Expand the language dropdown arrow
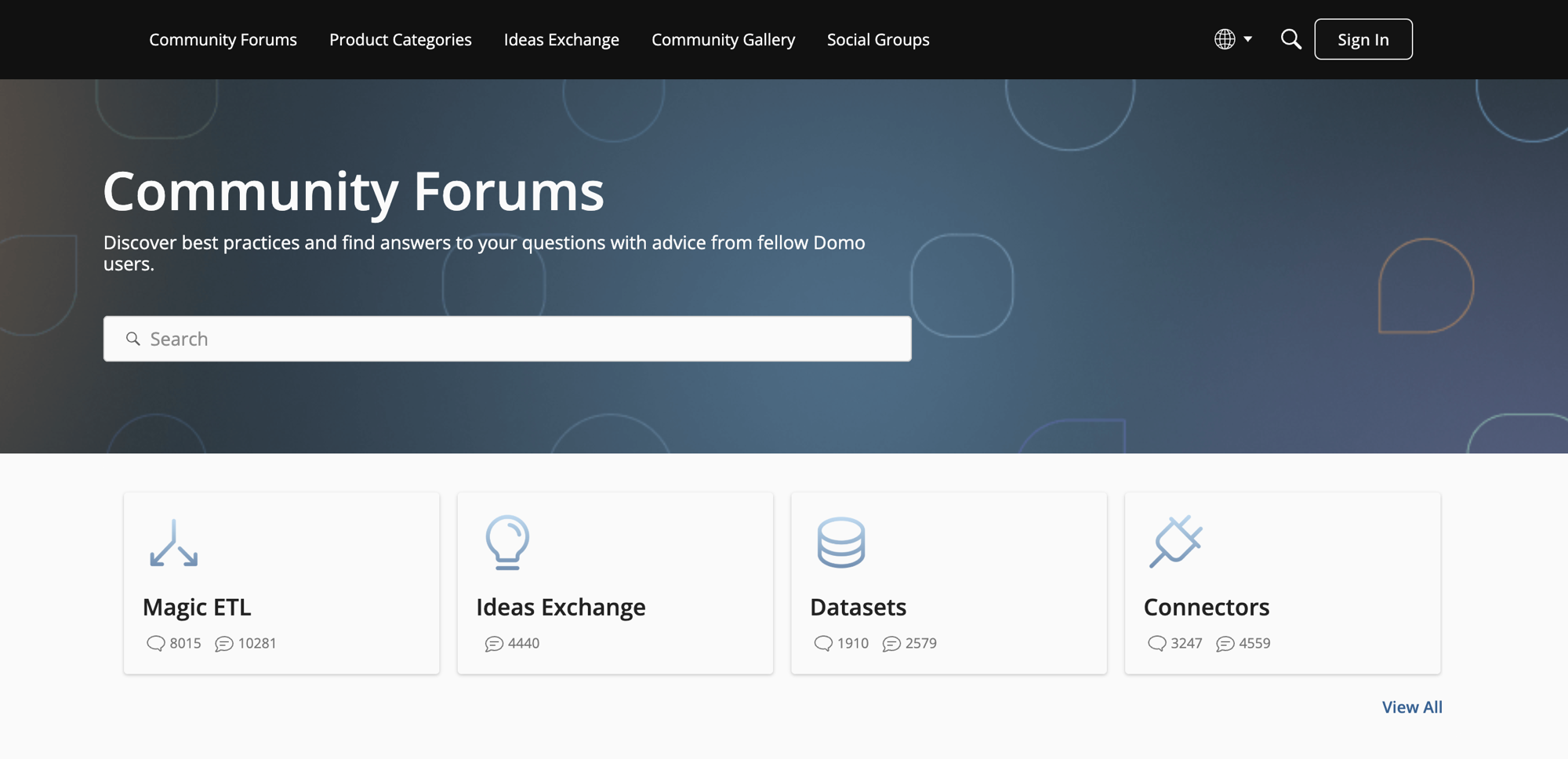The image size is (1568, 759). tap(1247, 39)
